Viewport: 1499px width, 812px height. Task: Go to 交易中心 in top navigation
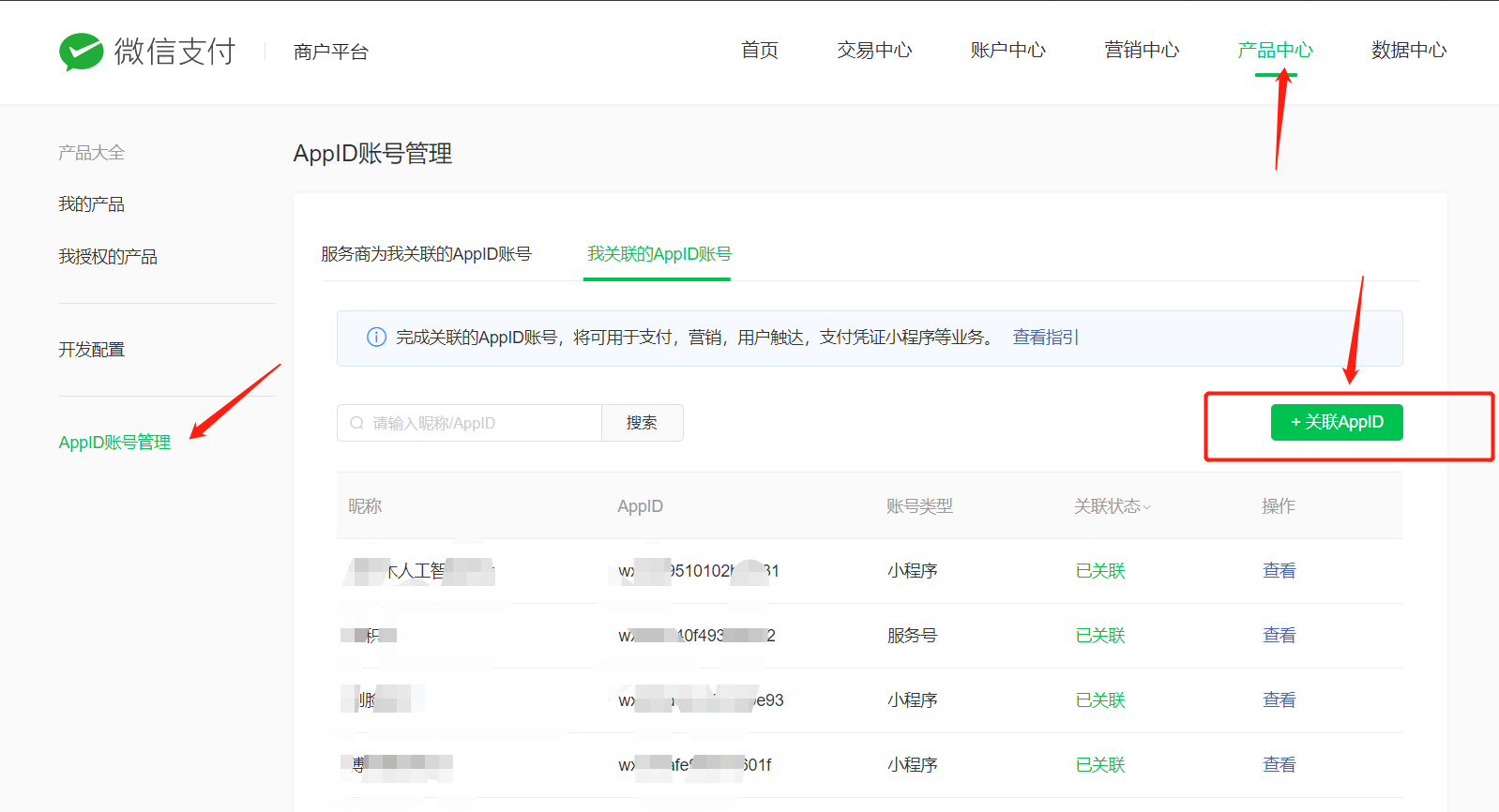(873, 51)
